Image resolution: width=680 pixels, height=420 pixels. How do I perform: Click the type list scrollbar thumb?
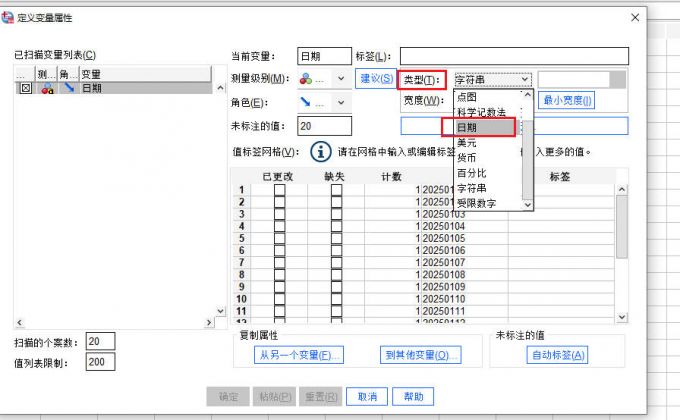[527, 159]
